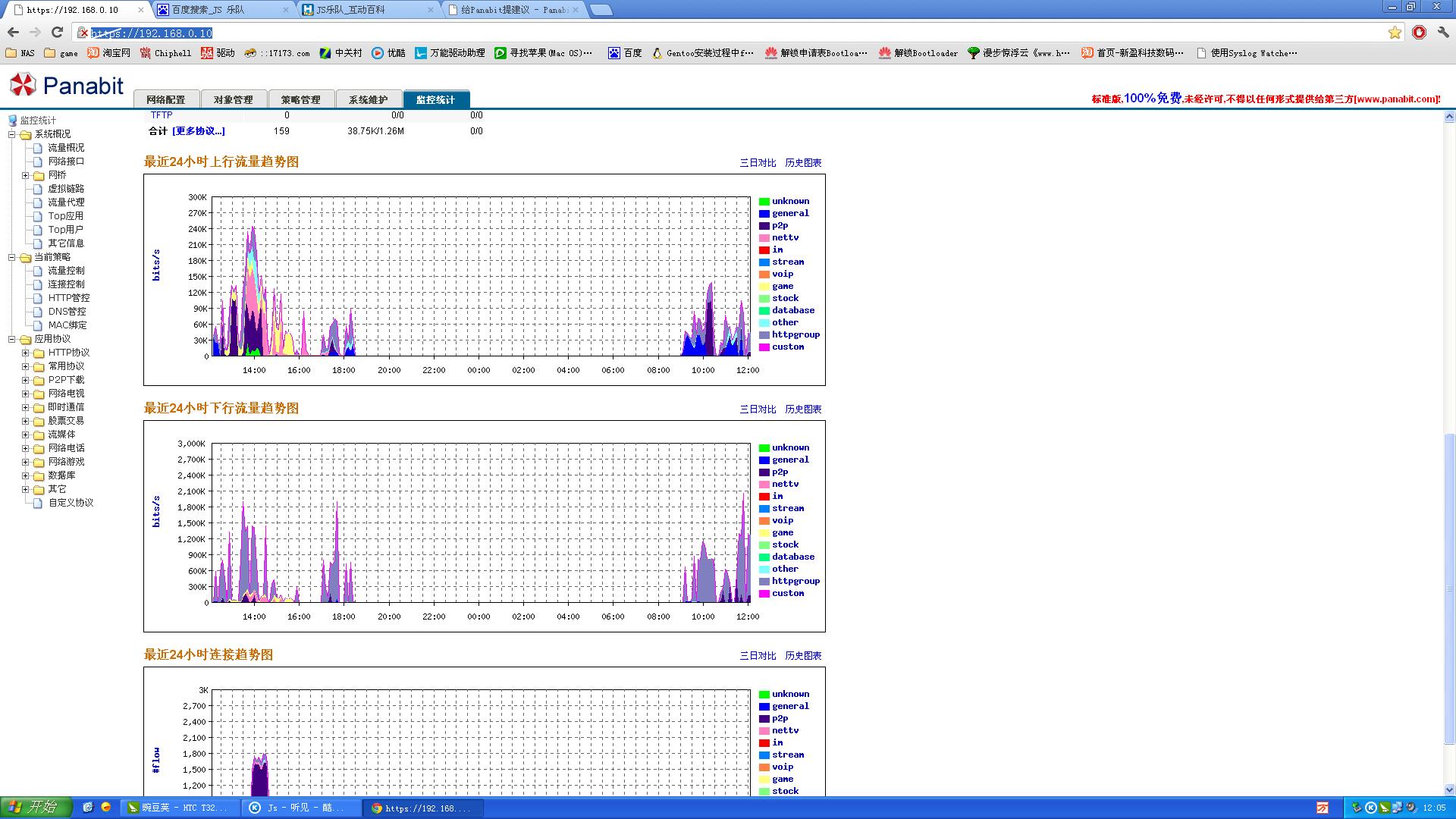Viewport: 1456px width, 819px height.
Task: Open the 网络配置 tab
Action: [x=166, y=99]
